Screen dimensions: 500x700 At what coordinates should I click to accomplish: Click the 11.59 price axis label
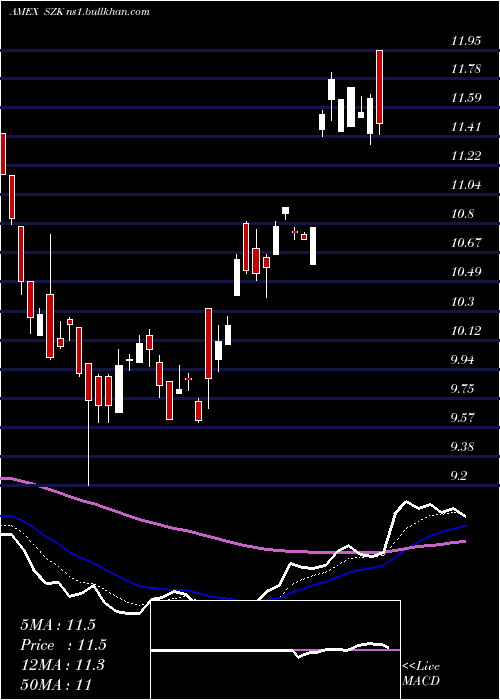(466, 98)
